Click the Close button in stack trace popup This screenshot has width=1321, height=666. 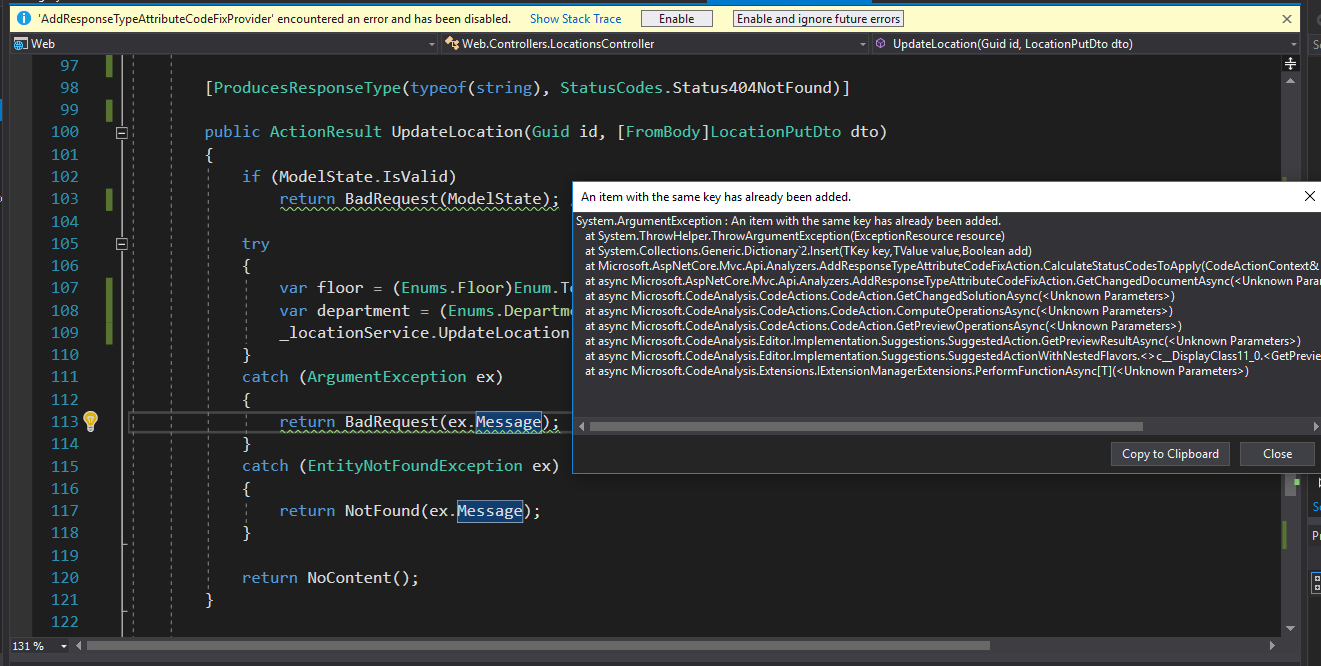pos(1277,454)
